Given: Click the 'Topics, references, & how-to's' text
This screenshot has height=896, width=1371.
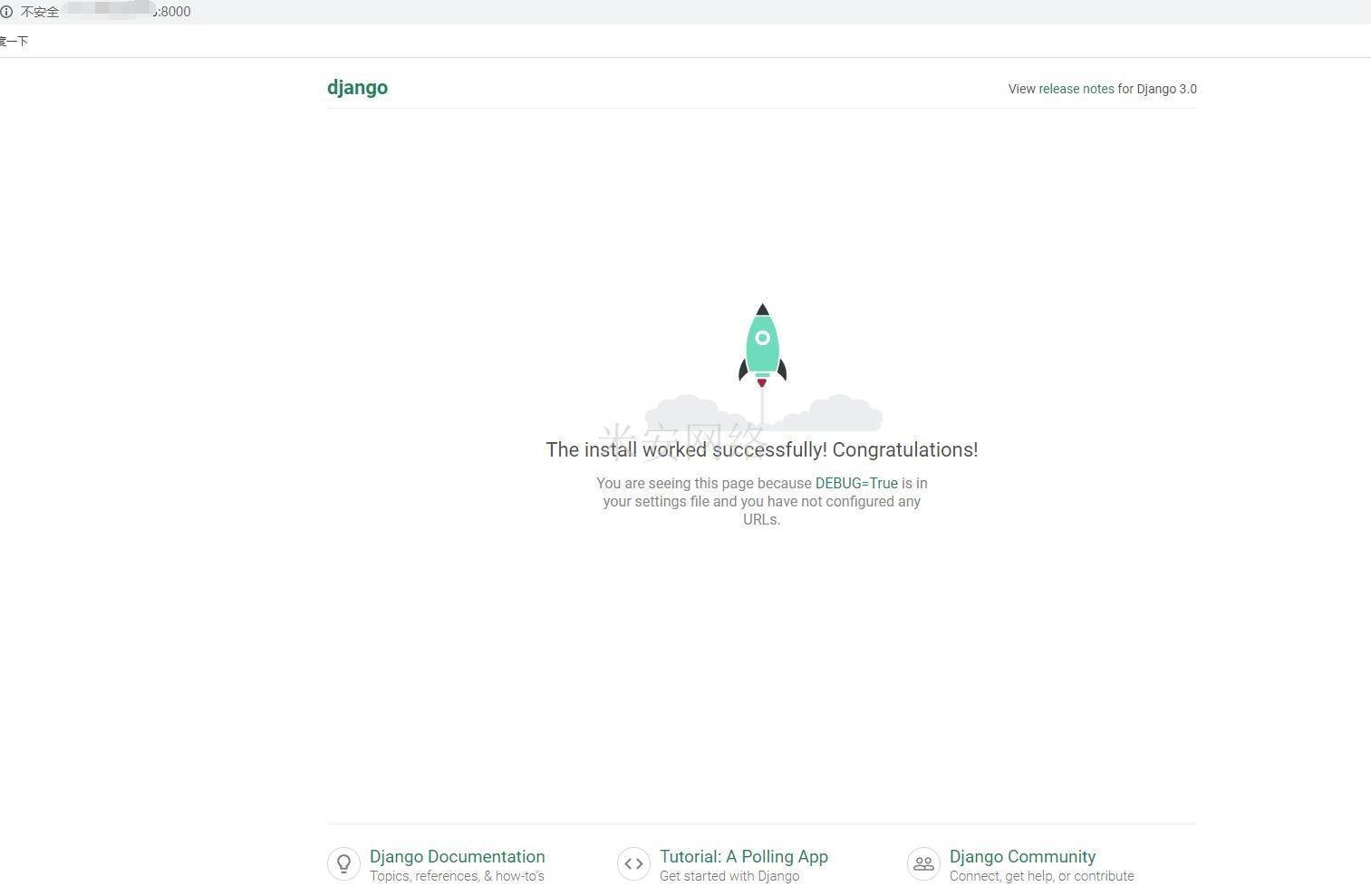Looking at the screenshot, I should point(457,876).
